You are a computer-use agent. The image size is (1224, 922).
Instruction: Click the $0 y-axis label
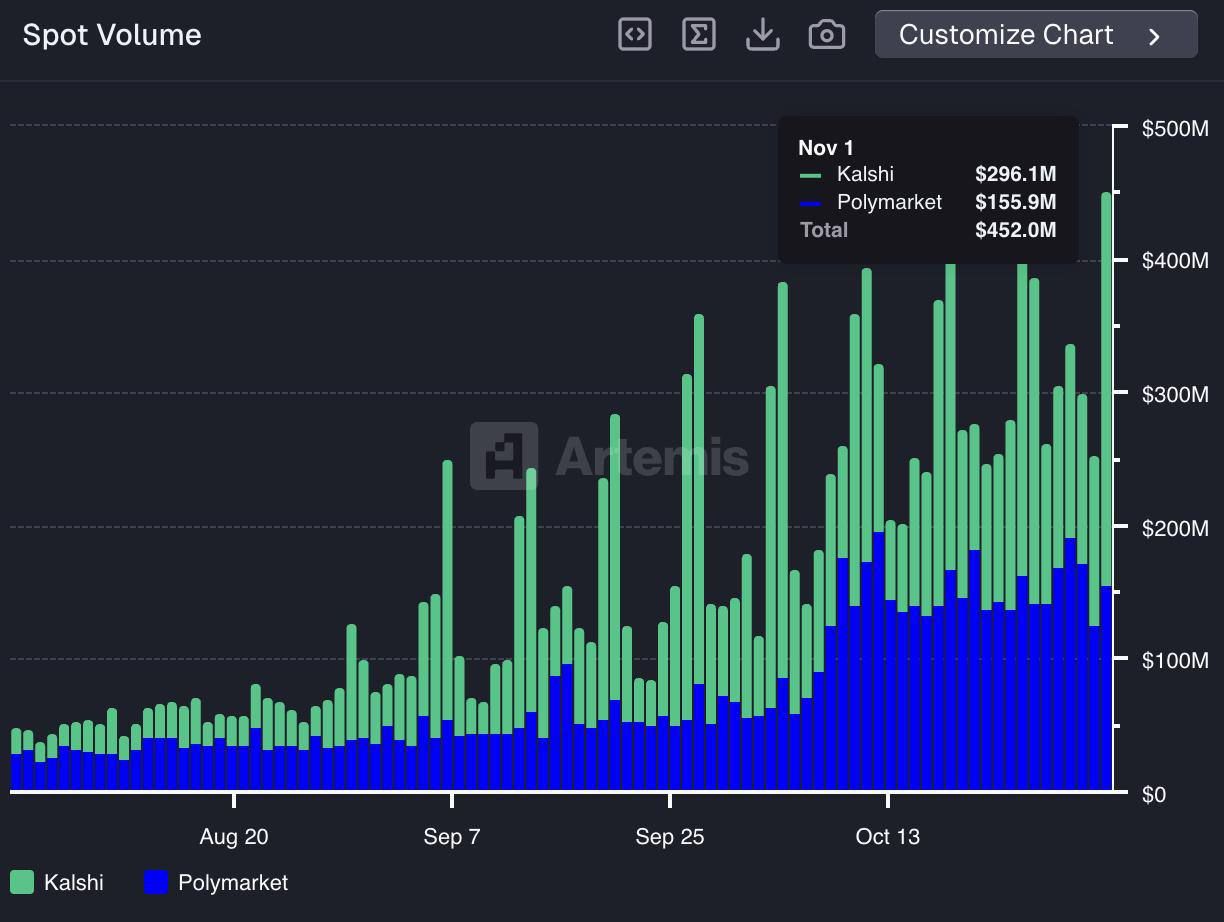pos(1155,794)
